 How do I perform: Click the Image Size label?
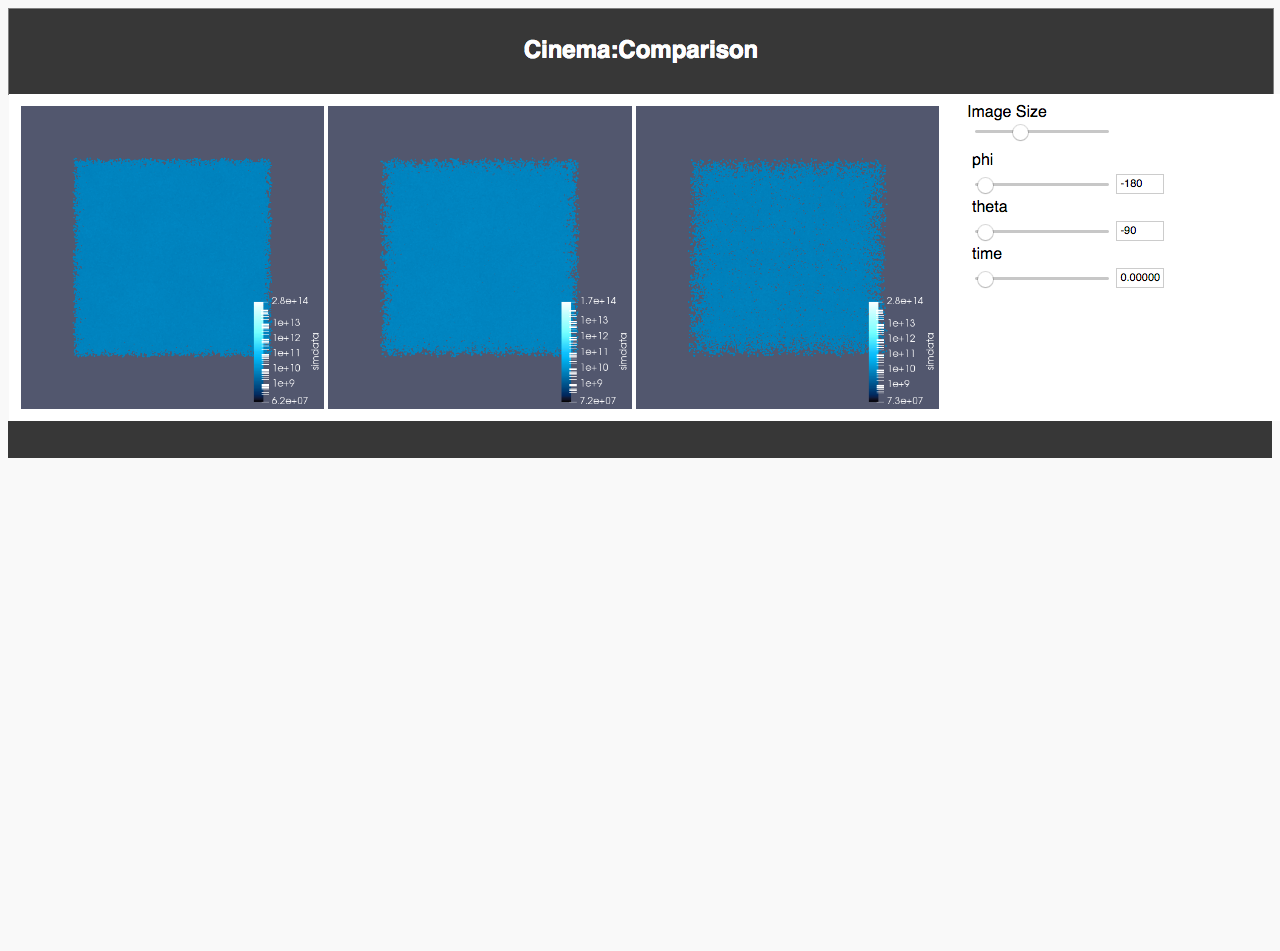[1007, 111]
